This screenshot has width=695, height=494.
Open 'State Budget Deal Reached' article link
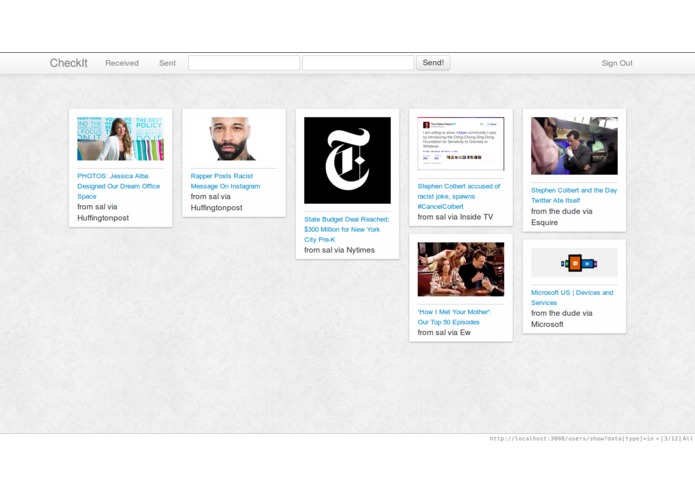[x=347, y=229]
